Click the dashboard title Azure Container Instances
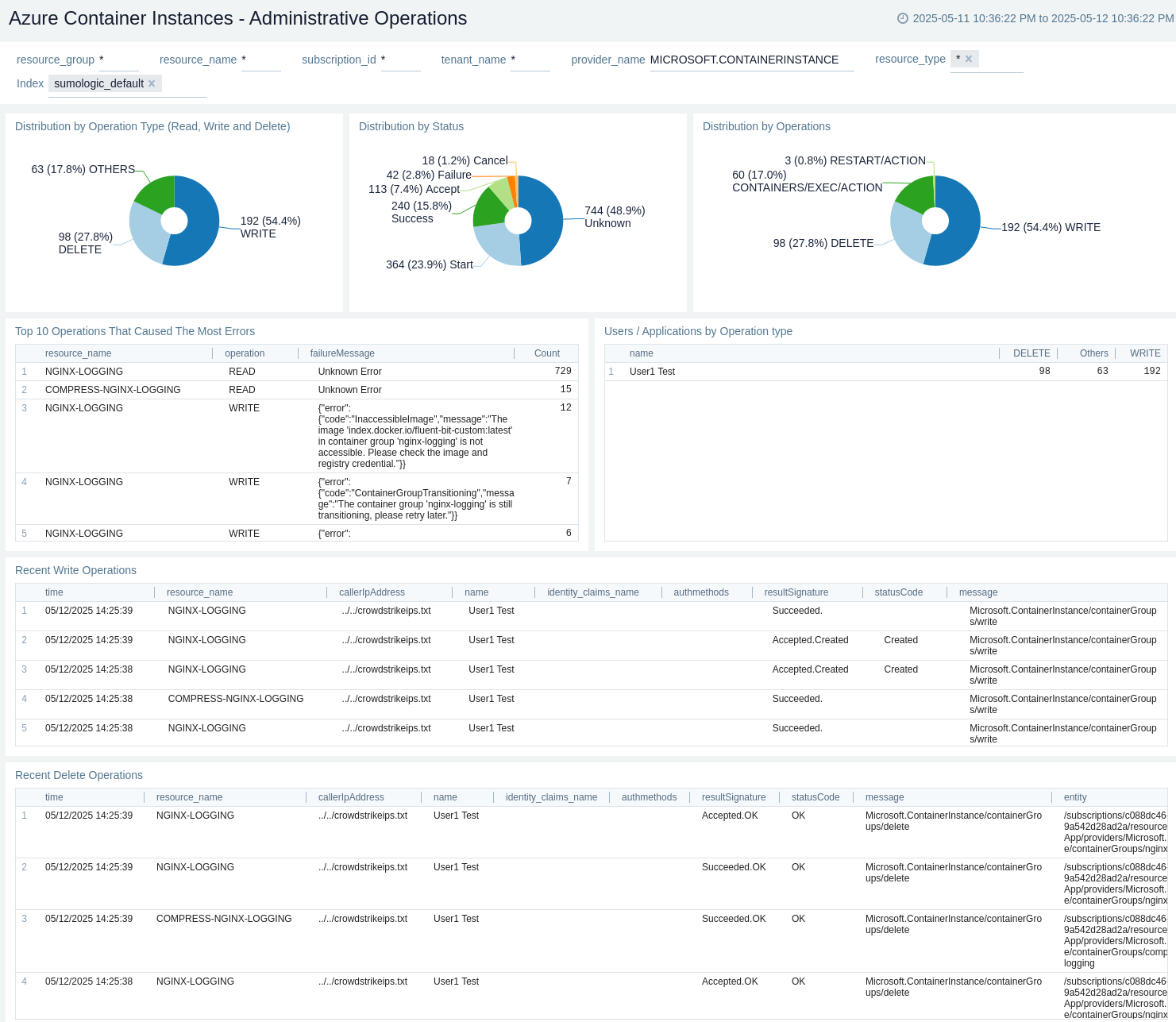The width and height of the screenshot is (1176, 1022). (x=238, y=18)
